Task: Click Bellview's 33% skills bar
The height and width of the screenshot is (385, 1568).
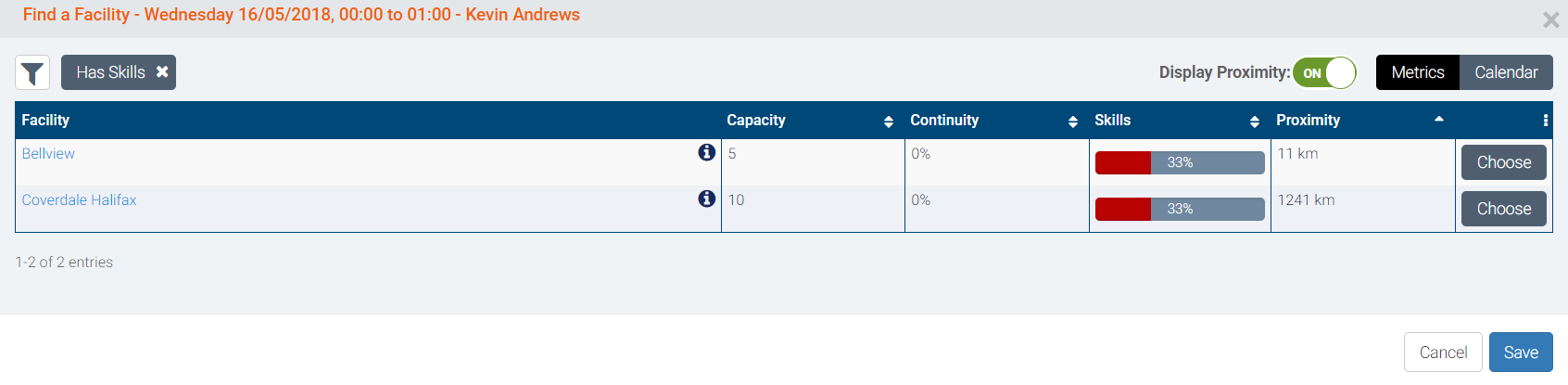Action: click(x=1179, y=162)
